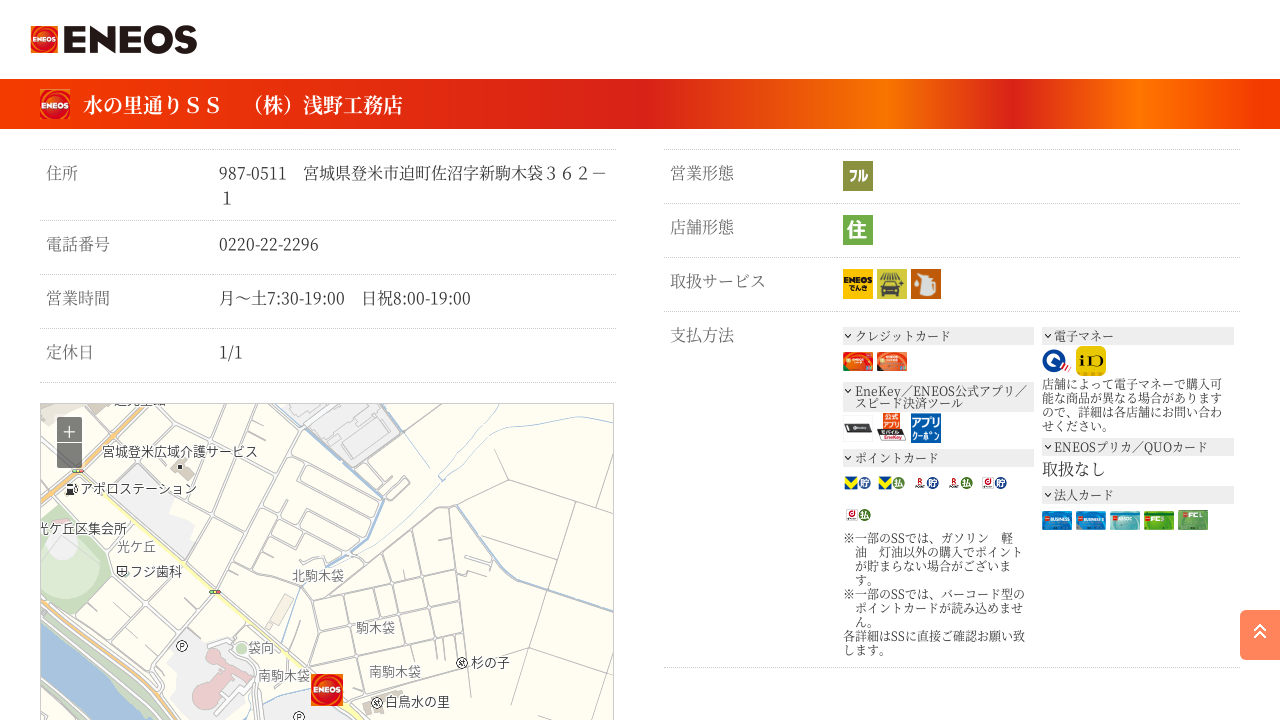Click the ENEOS marker on the map
Viewport: 1280px width, 720px height.
[x=326, y=690]
